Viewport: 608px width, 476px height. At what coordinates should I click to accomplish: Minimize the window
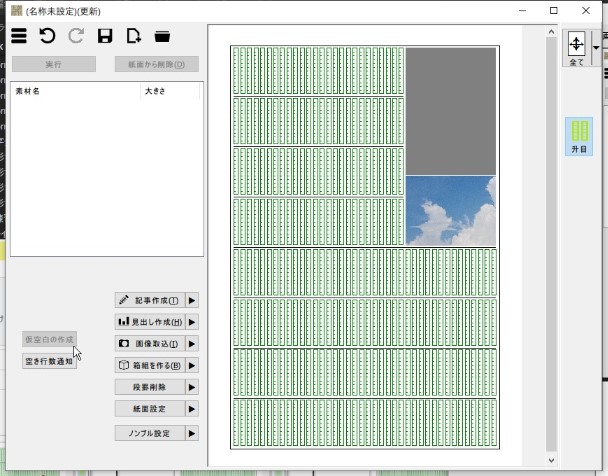523,10
